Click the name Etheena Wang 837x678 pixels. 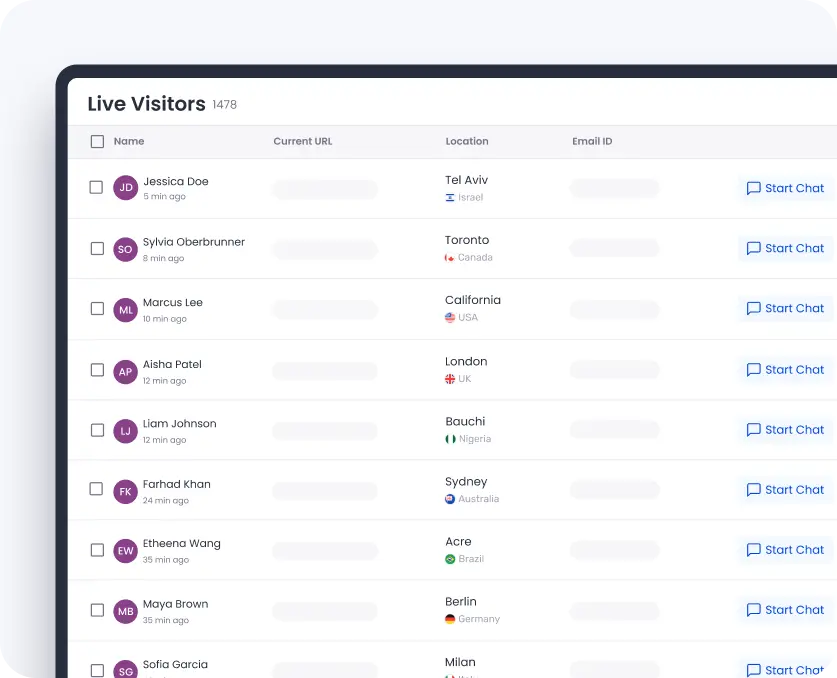[181, 543]
